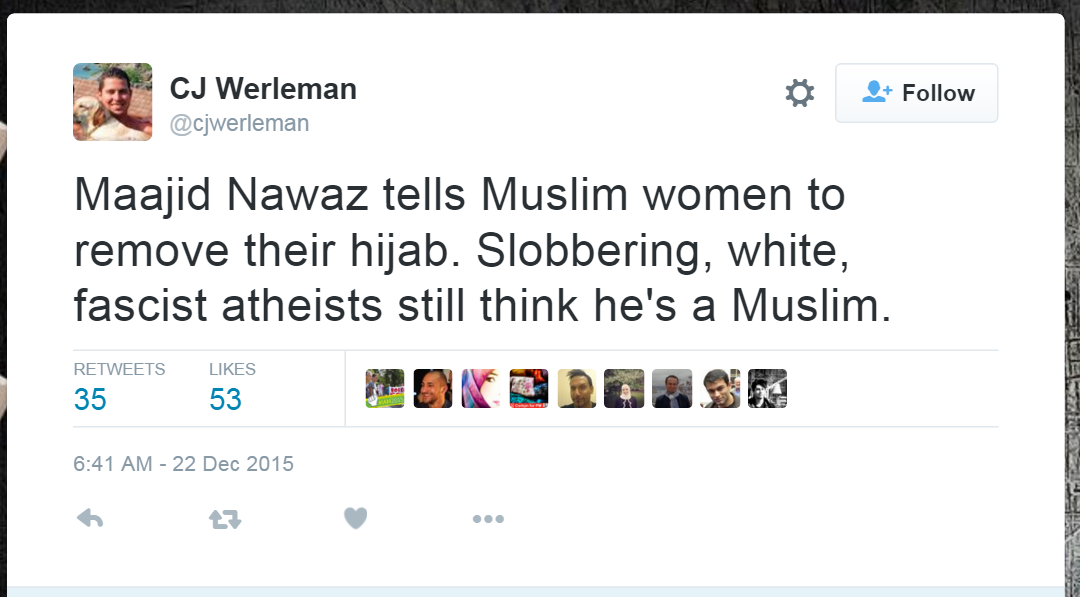Retweet this tweet via retweet icon
The width and height of the screenshot is (1080, 597).
click(224, 518)
